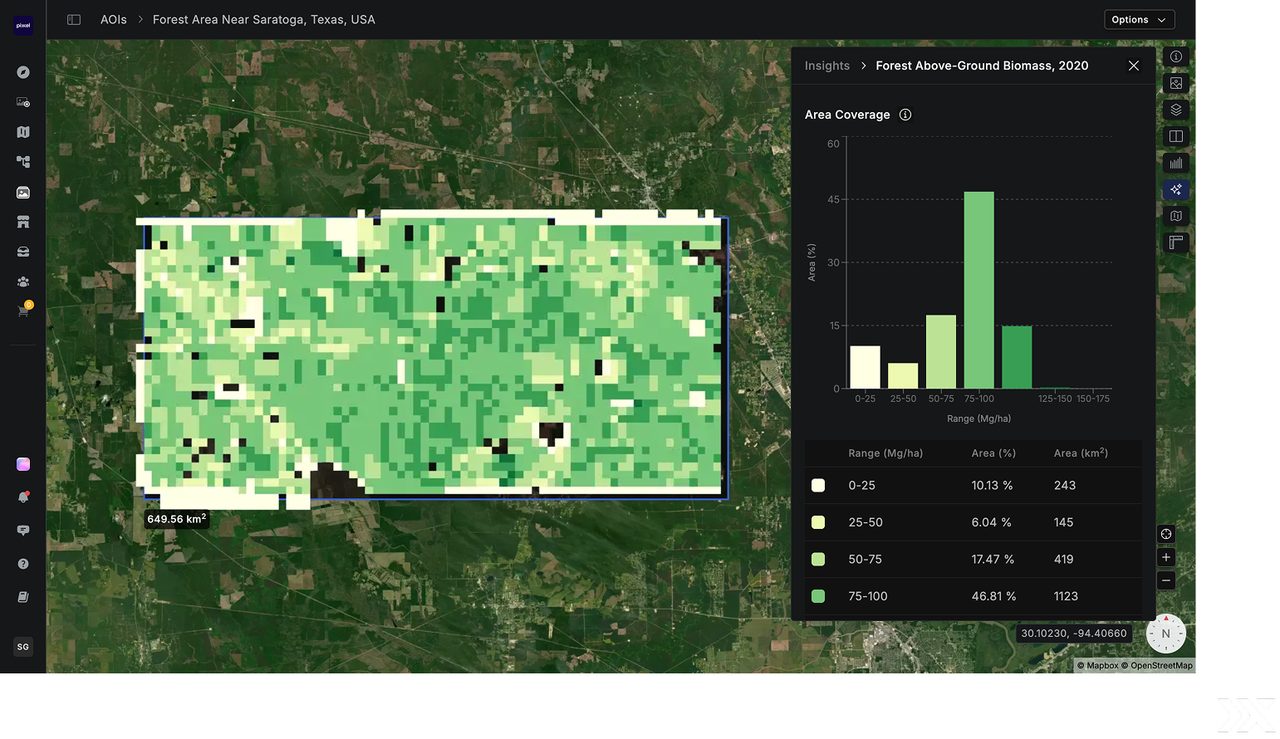Open the compass explore icon in sidebar

23,72
